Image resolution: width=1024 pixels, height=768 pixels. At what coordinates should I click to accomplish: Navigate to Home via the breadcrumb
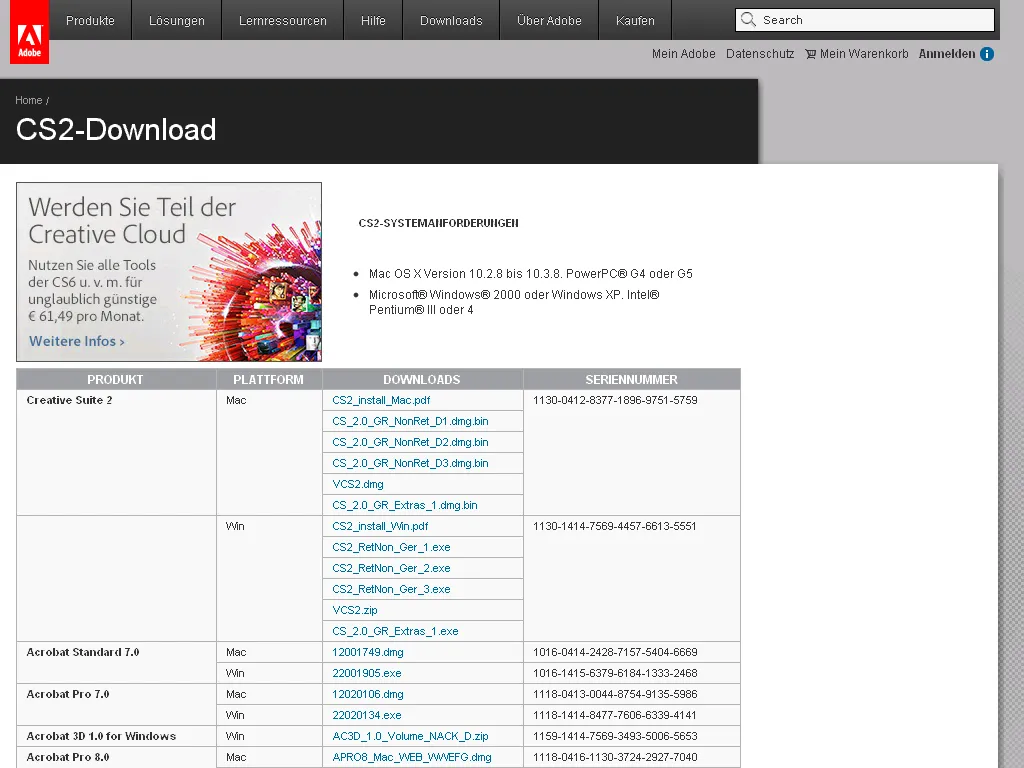[x=26, y=100]
